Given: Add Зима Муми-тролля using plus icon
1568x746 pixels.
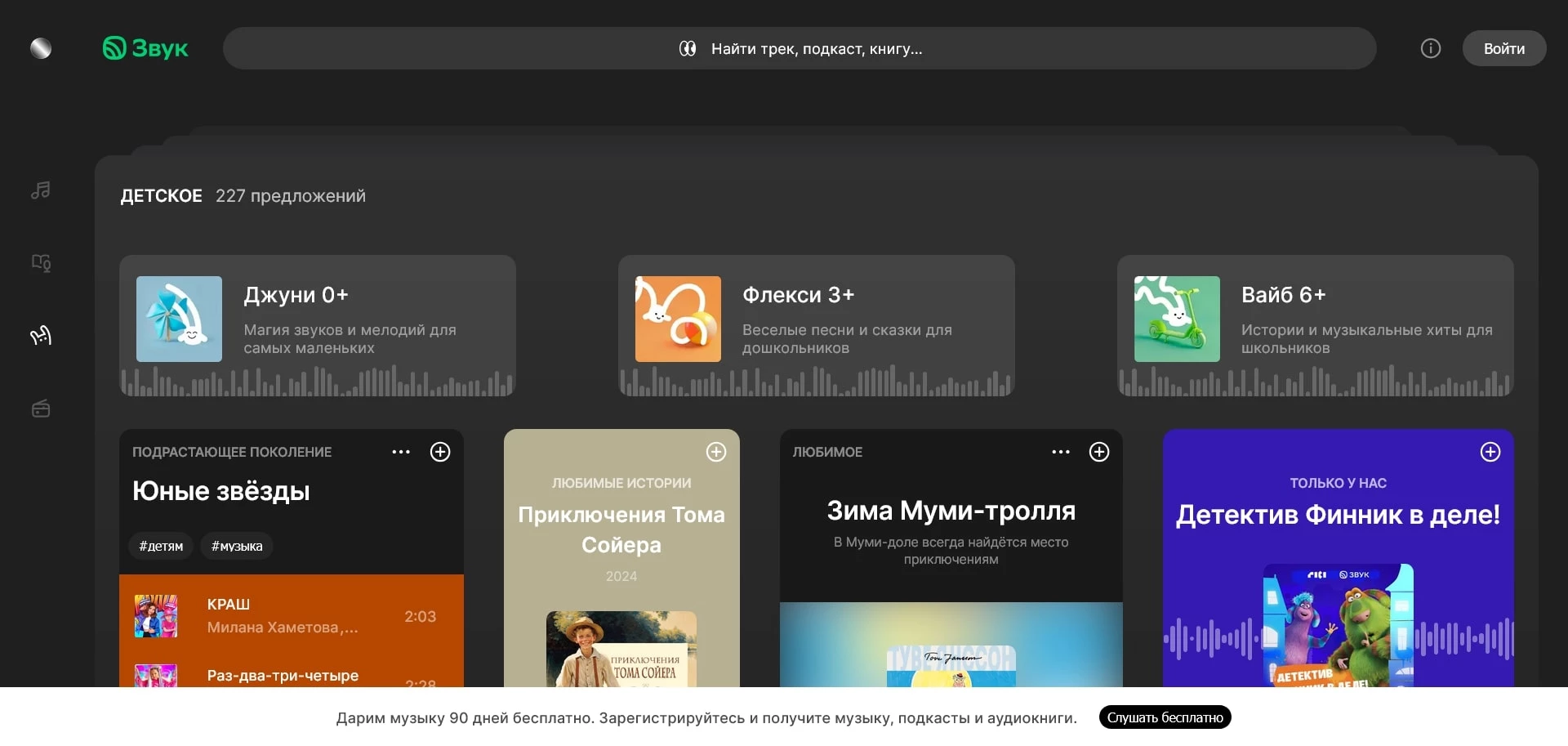Looking at the screenshot, I should pyautogui.click(x=1098, y=452).
